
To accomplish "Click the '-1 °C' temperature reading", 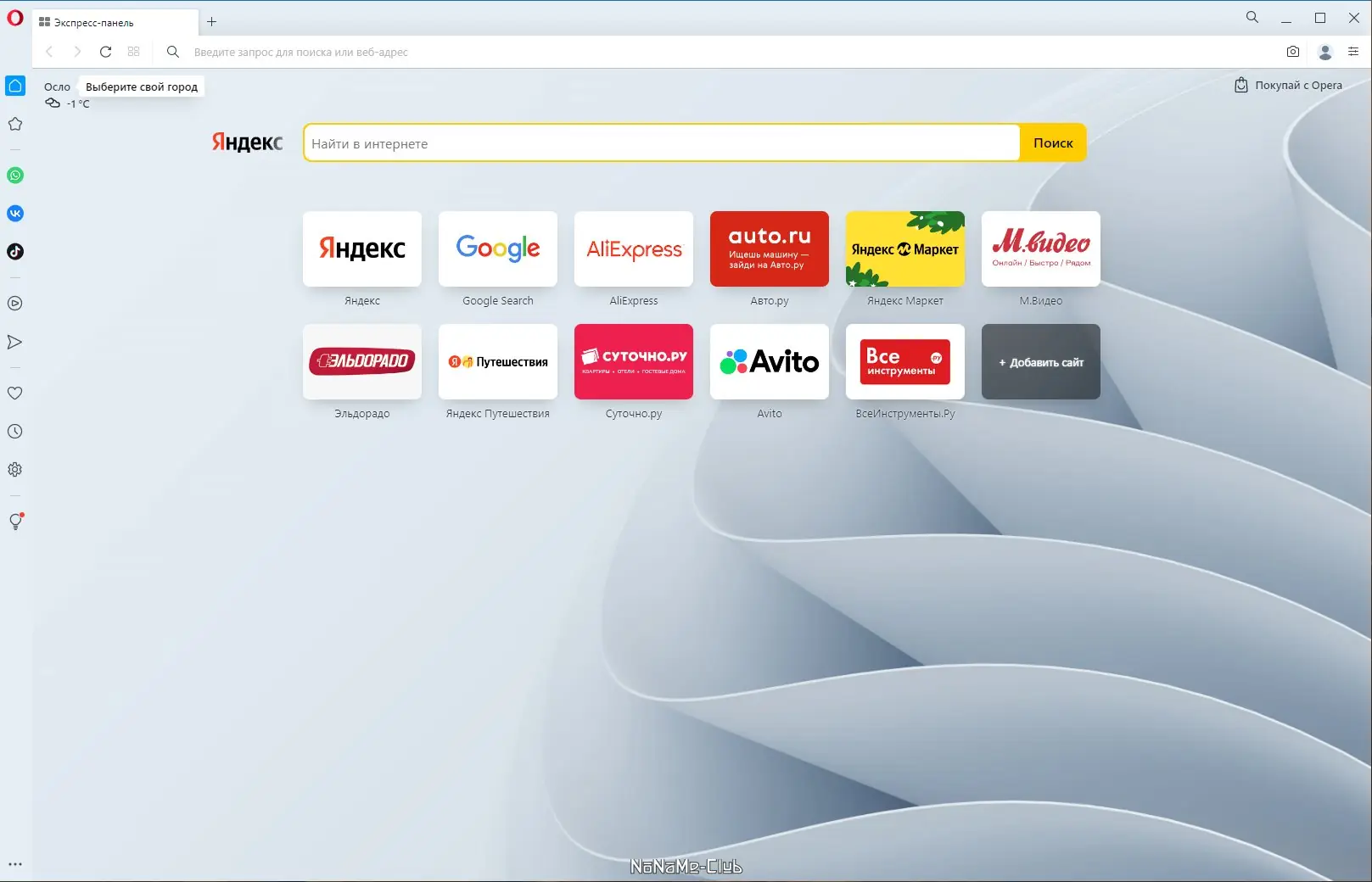I will (x=78, y=103).
